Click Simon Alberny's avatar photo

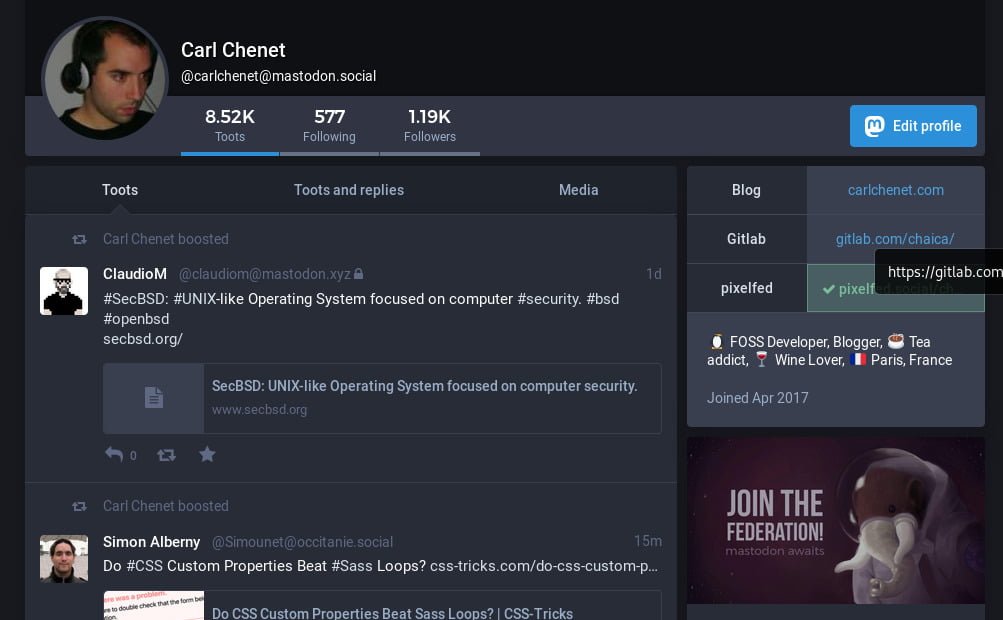(64, 558)
